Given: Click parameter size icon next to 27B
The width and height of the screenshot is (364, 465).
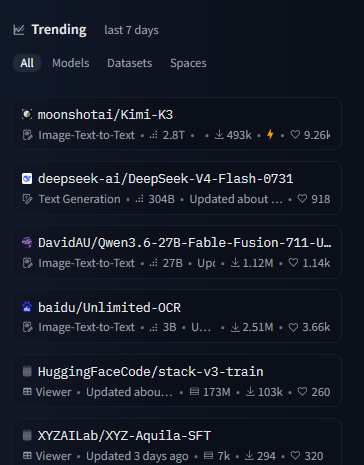Looking at the screenshot, I should 154,263.
